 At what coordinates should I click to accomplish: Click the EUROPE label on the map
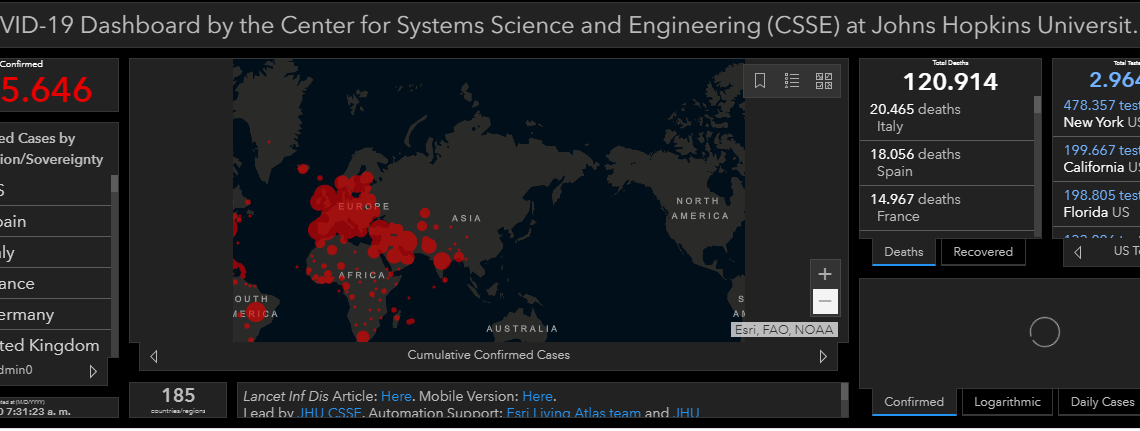click(x=364, y=206)
